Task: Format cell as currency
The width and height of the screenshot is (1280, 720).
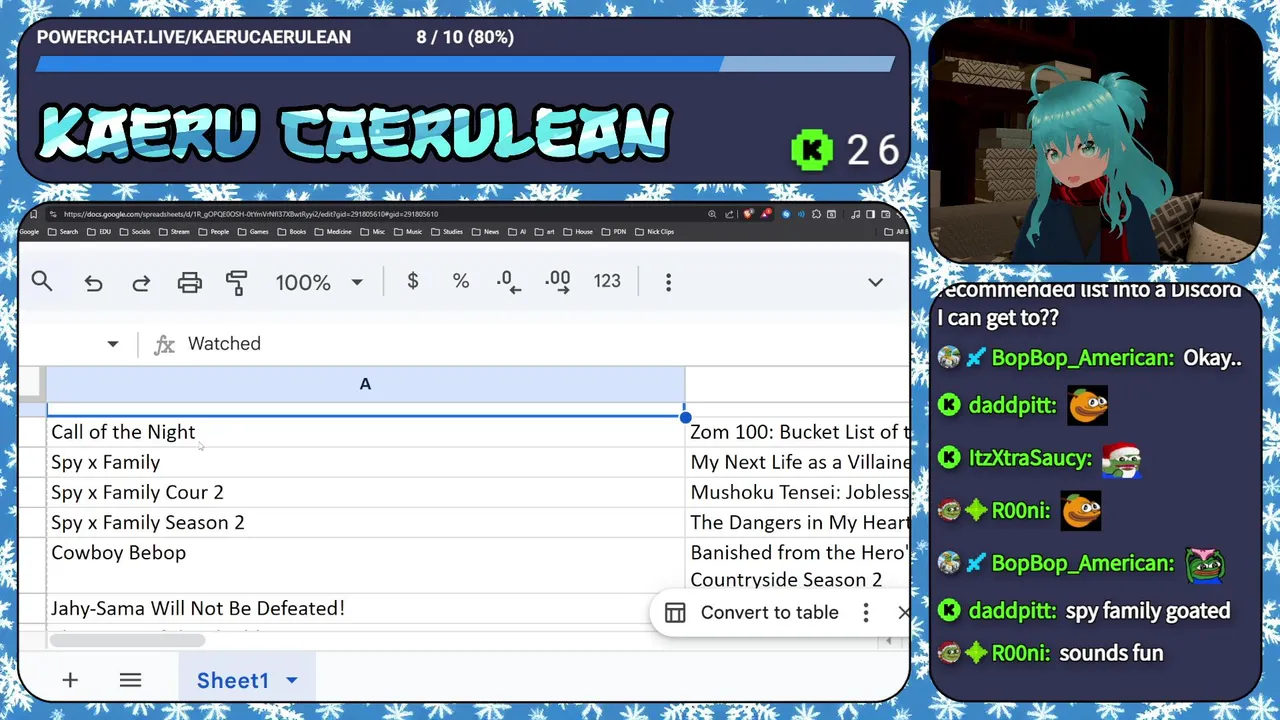Action: pyautogui.click(x=413, y=282)
